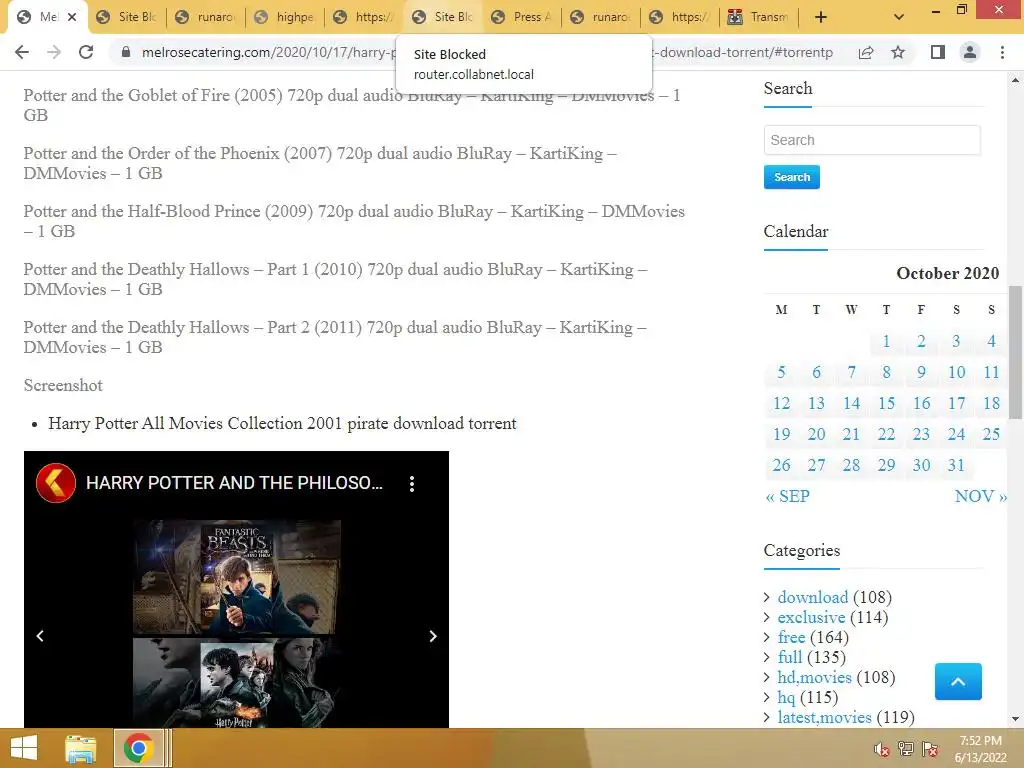This screenshot has height=768, width=1024.
Task: Open Chrome three-dot menu
Action: point(1002,52)
